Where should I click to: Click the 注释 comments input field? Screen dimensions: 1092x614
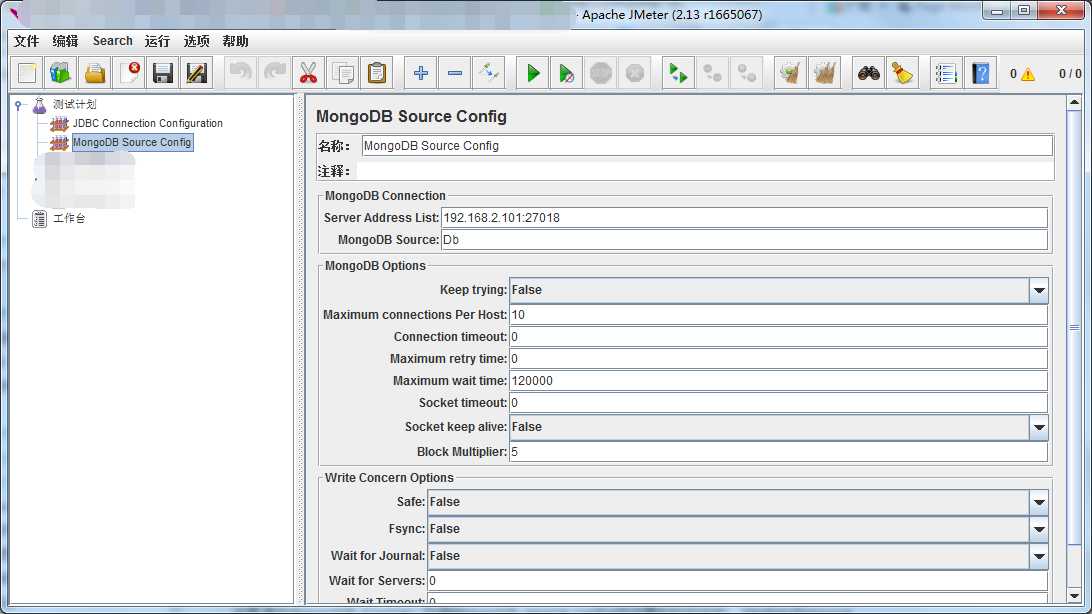pos(705,171)
